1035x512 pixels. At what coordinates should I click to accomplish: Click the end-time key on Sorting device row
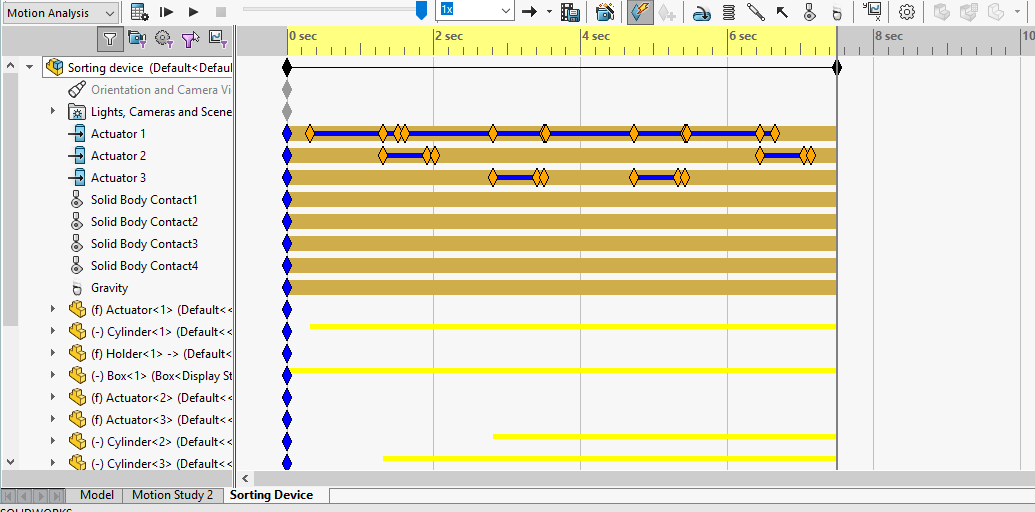[837, 67]
